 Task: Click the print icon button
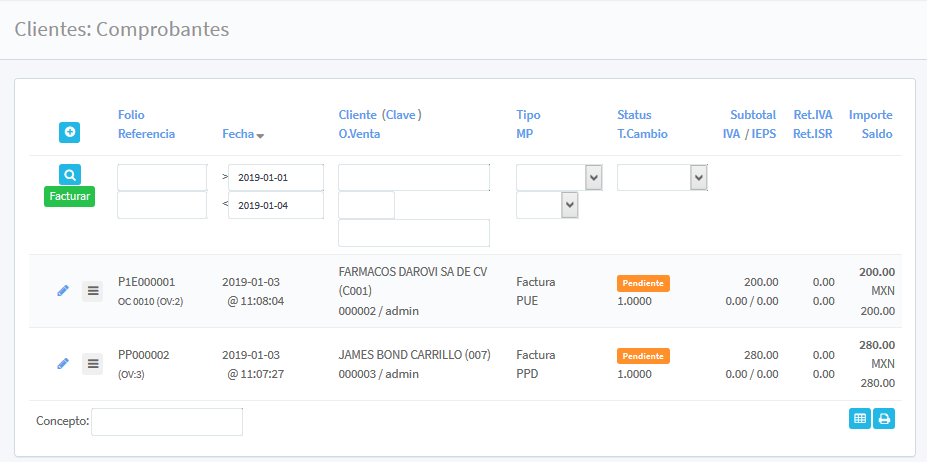(x=884, y=419)
